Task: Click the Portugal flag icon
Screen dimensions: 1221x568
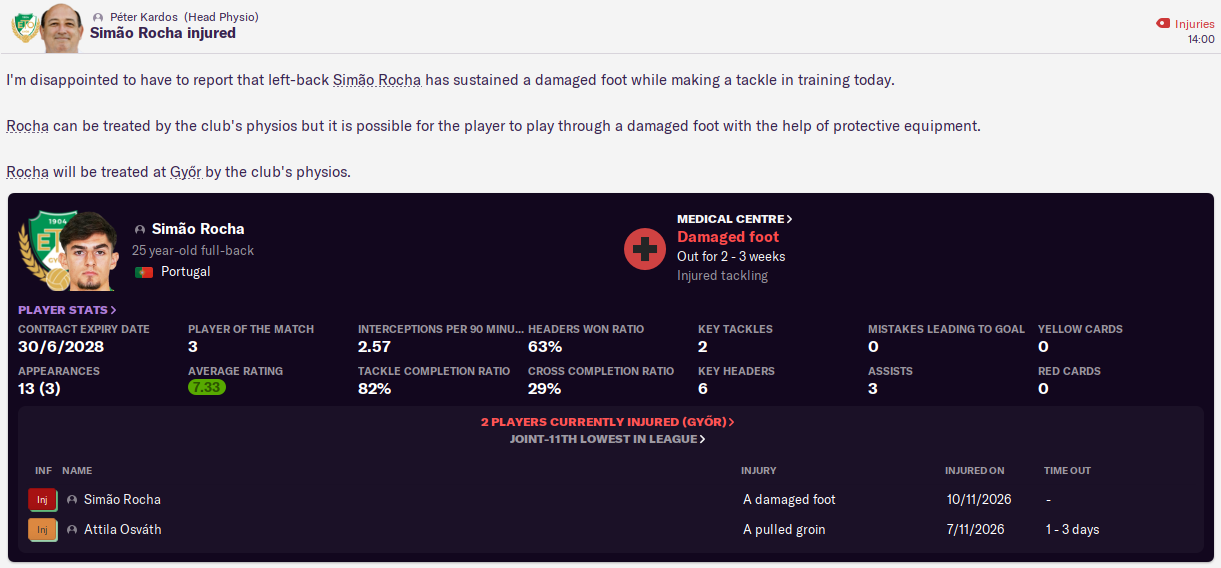Action: 144,272
